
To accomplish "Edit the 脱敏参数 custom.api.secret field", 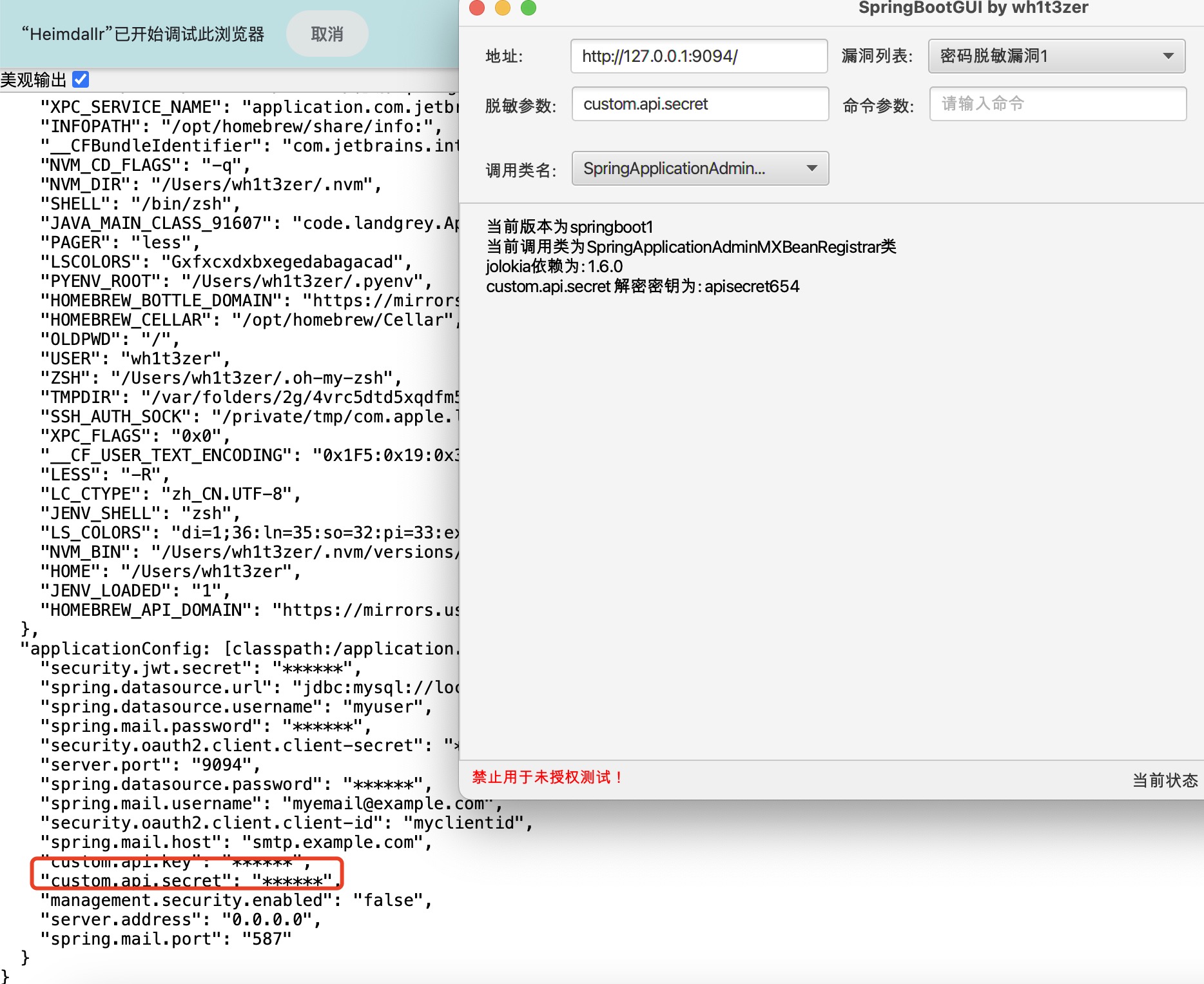I will [x=700, y=104].
